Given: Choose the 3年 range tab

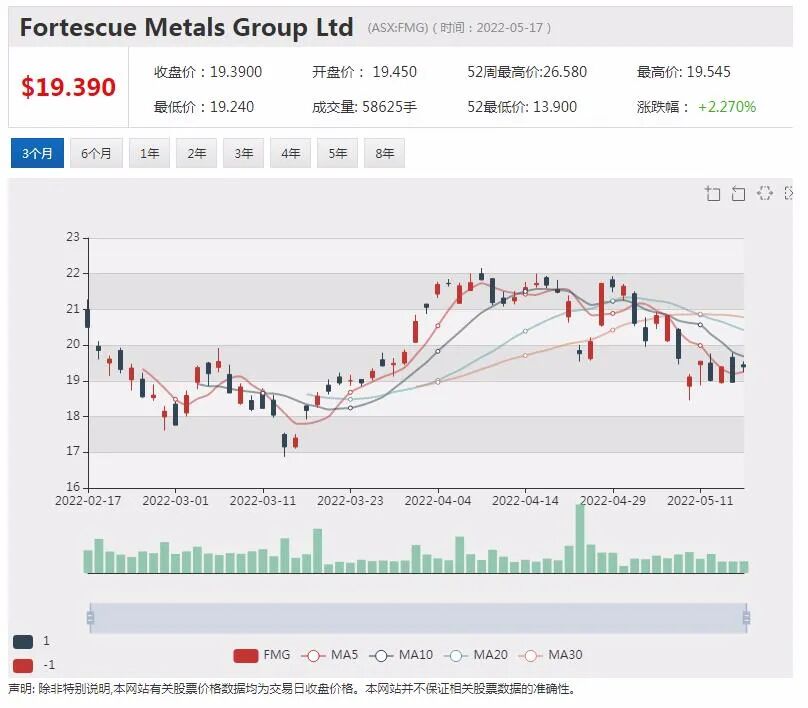Looking at the screenshot, I should pos(243,153).
